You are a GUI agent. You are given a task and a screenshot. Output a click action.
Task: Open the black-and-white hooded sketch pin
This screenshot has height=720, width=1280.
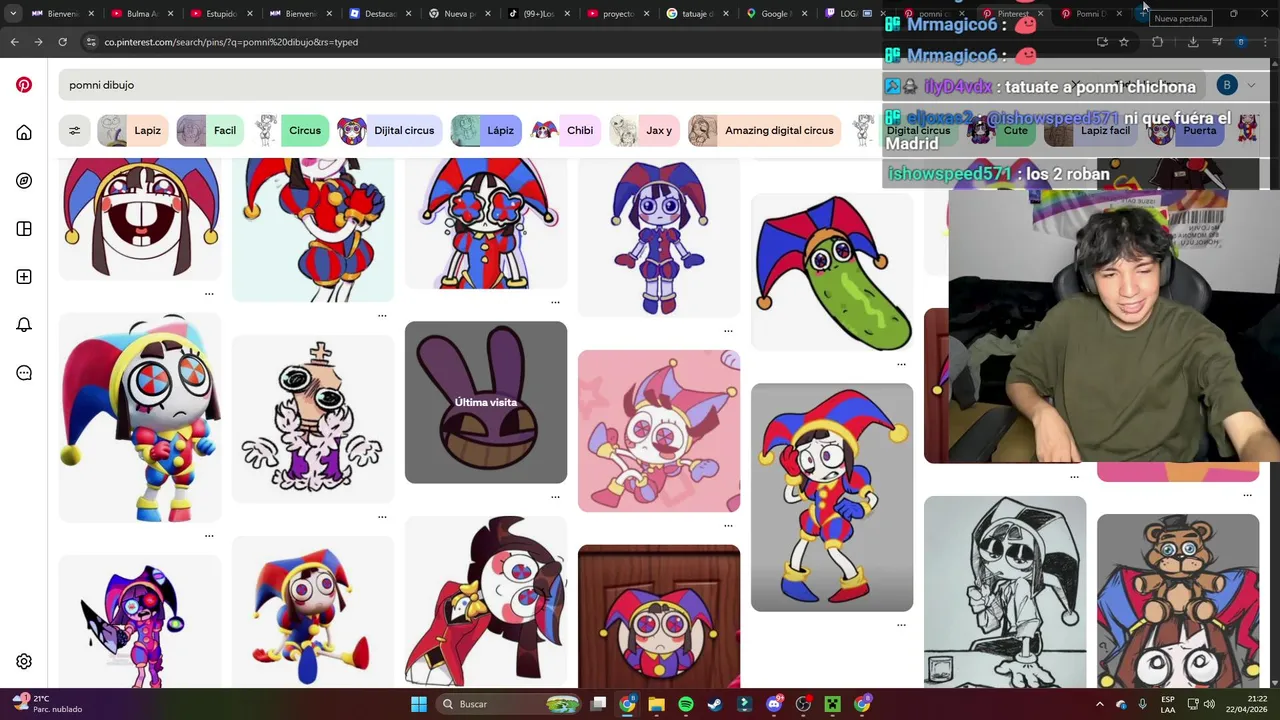1005,592
